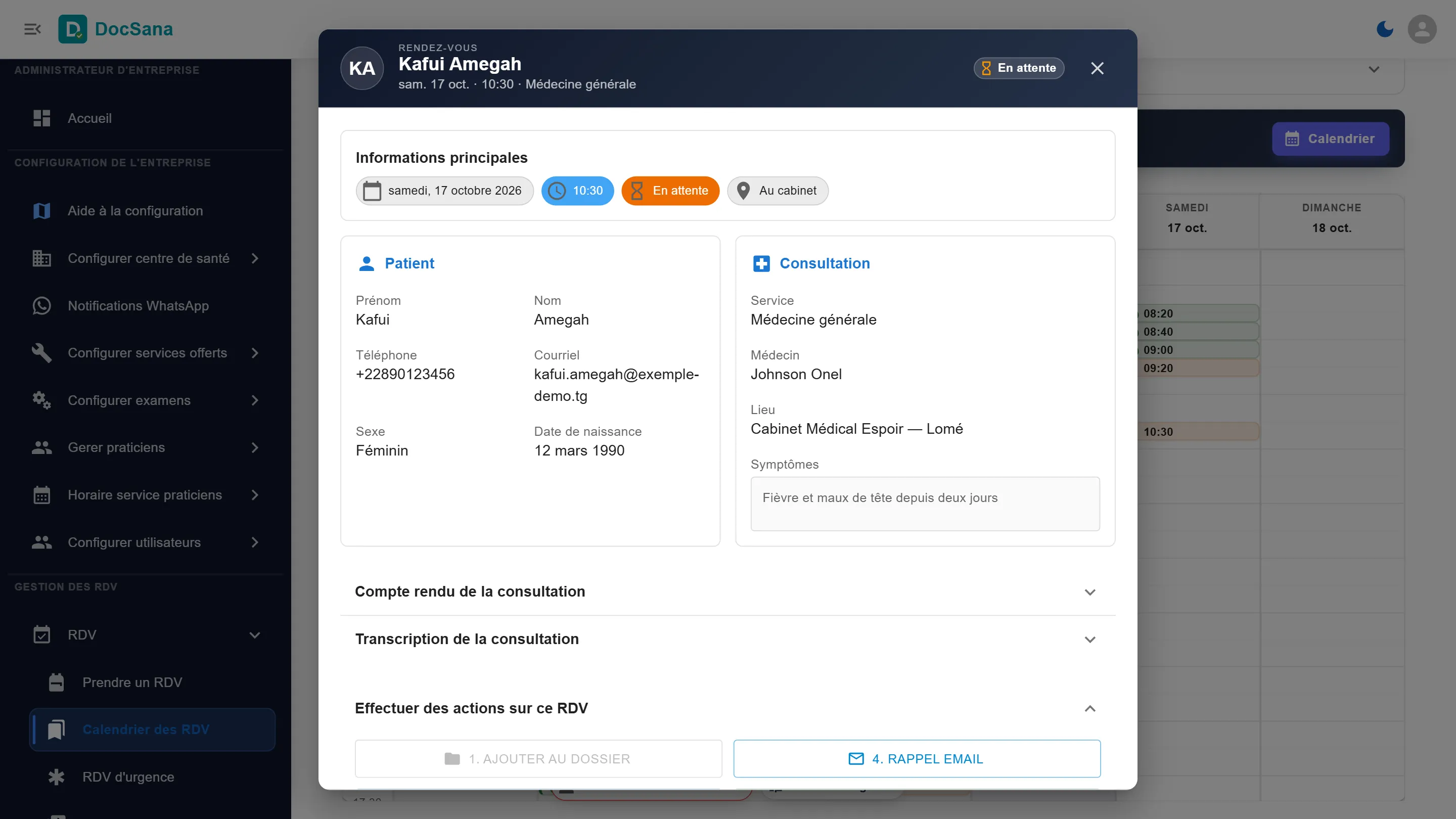
Task: Toggle dark mode with the moon icon
Action: (x=1384, y=29)
